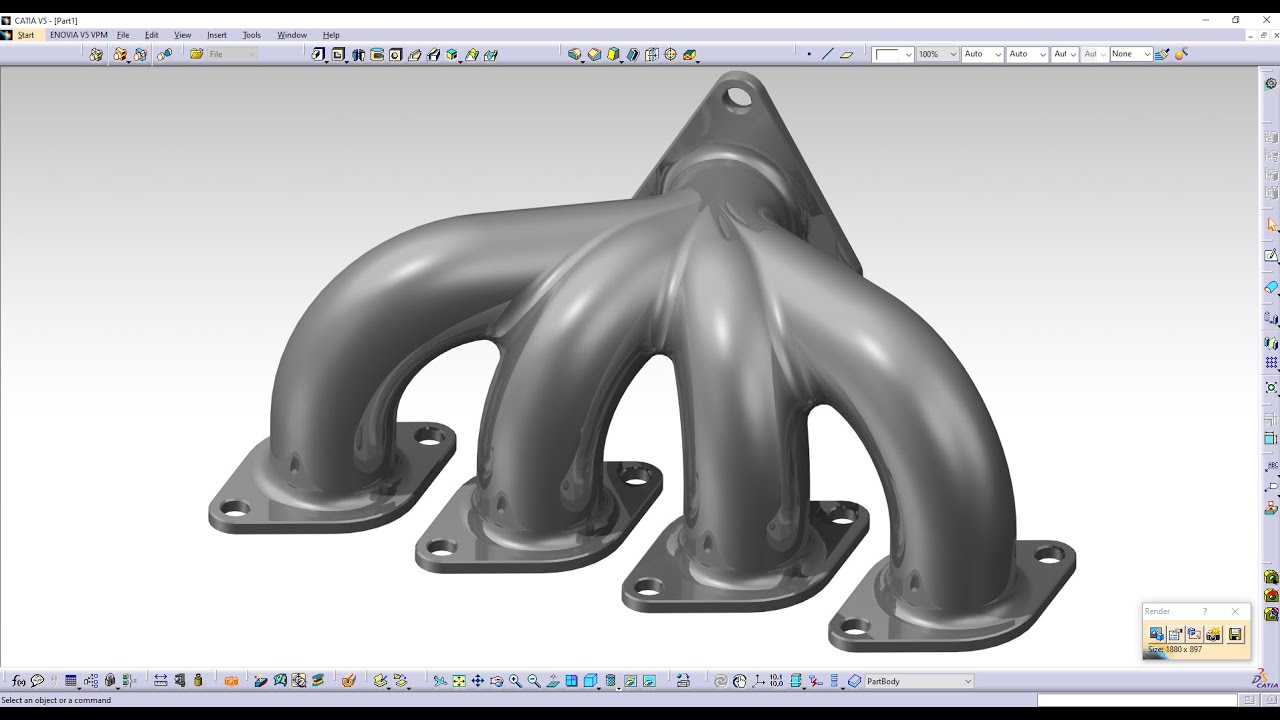This screenshot has width=1280, height=720.
Task: Select the Rotate view tool
Action: 496,681
